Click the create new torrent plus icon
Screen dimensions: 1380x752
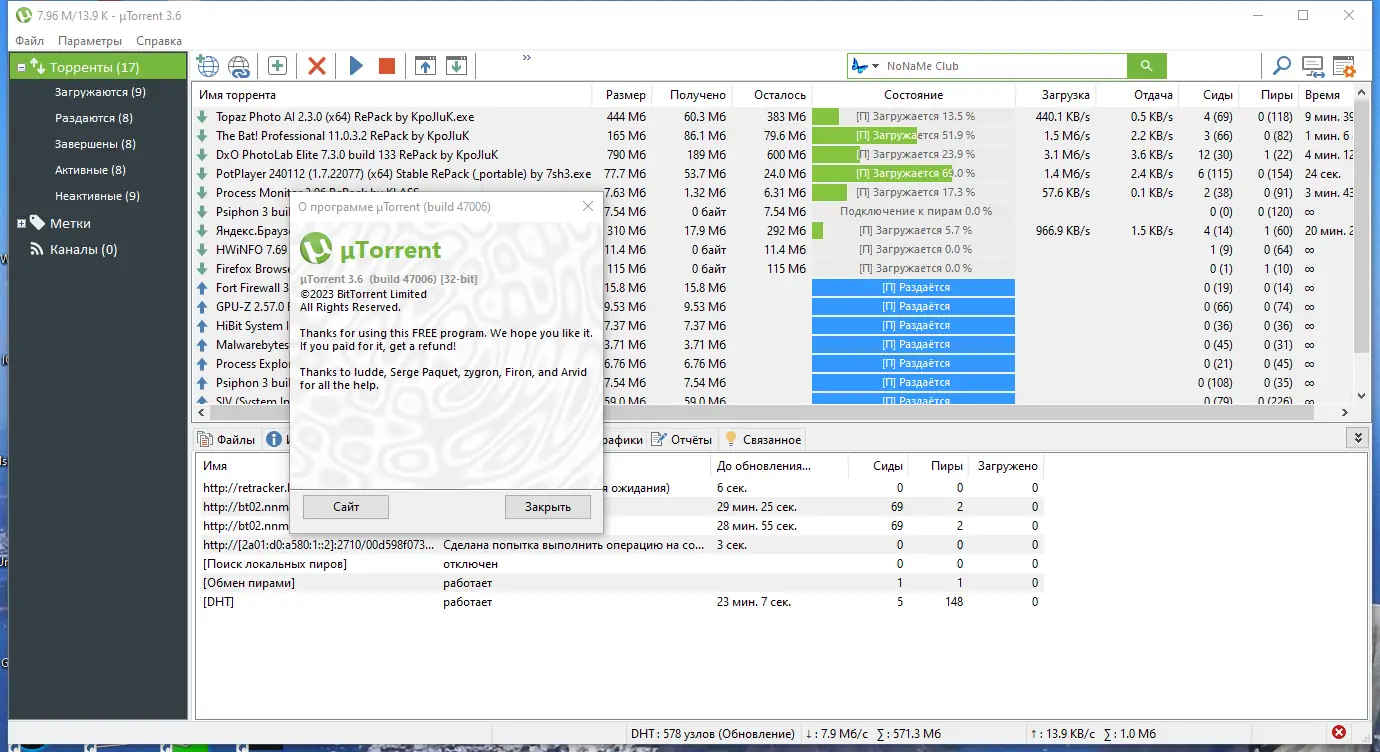coord(277,66)
